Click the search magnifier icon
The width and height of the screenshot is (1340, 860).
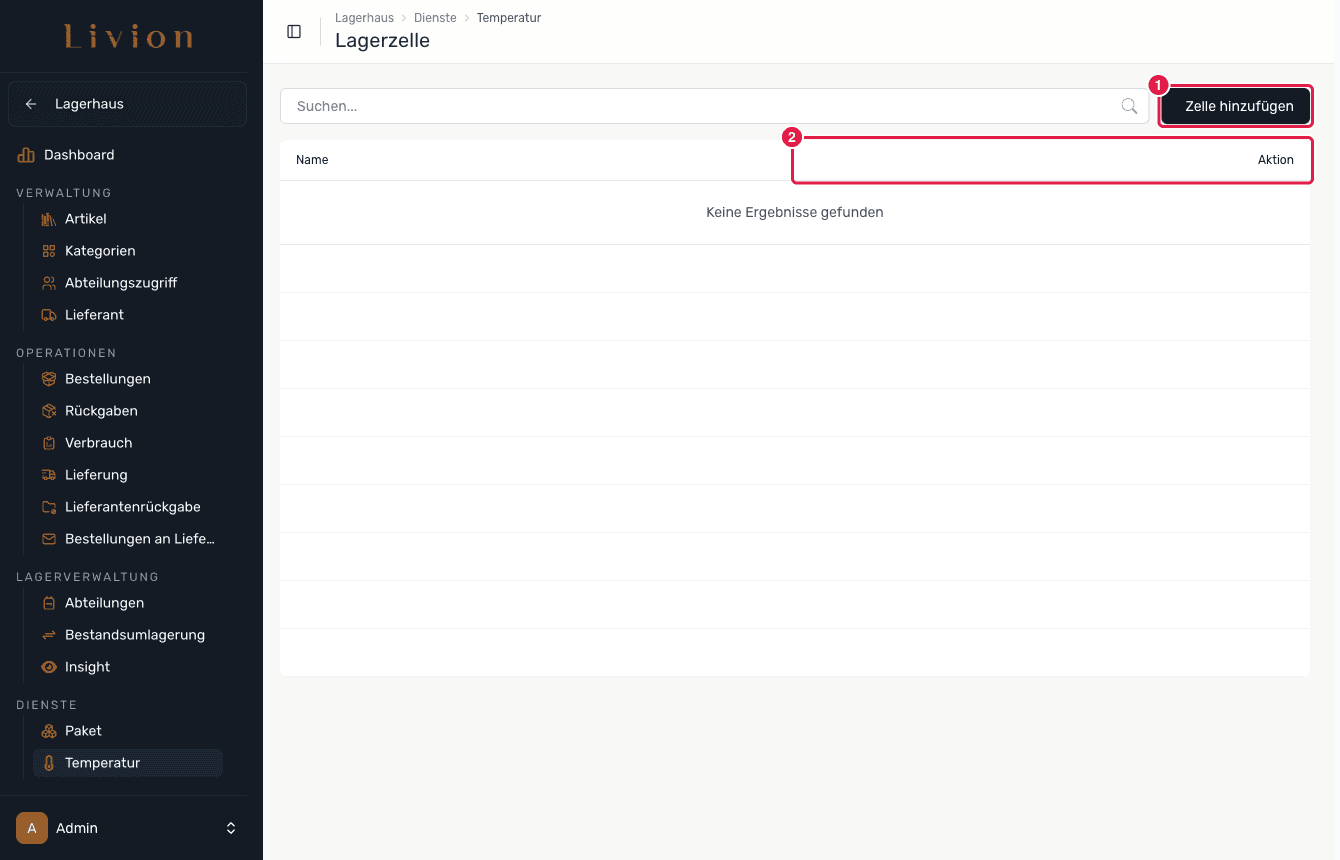click(x=1129, y=106)
